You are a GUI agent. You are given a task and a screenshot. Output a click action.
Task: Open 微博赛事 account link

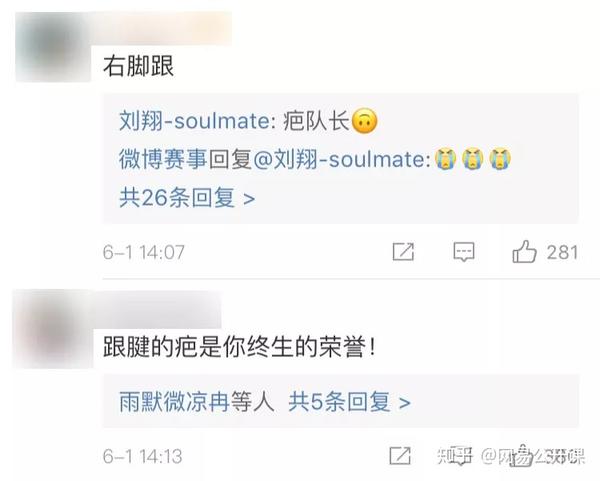click(x=163, y=159)
